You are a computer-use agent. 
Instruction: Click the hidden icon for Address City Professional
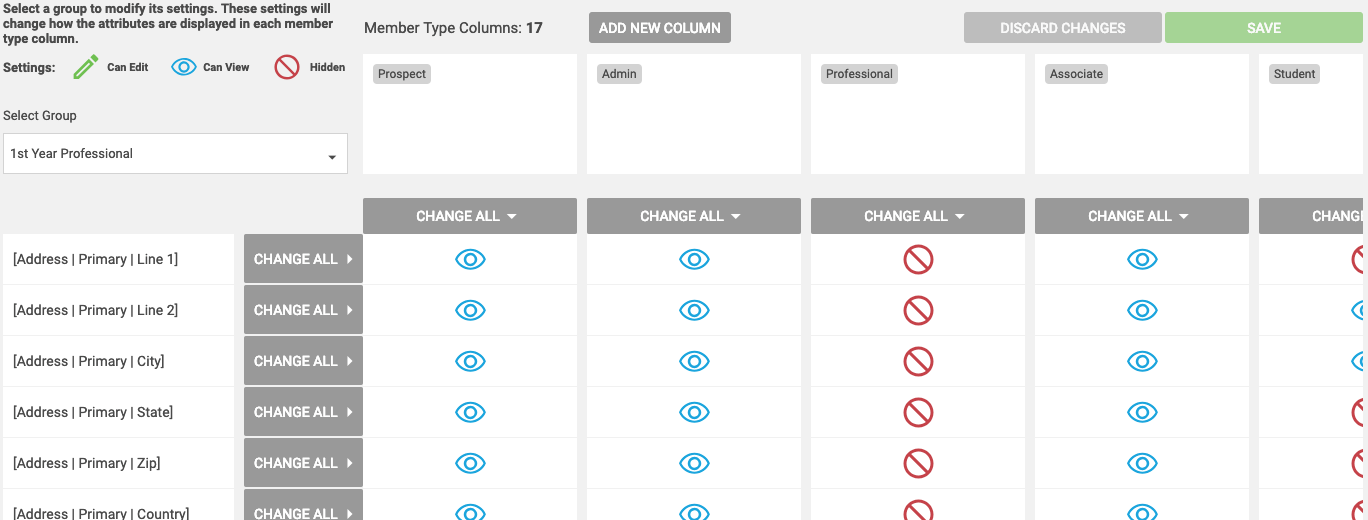click(x=918, y=361)
